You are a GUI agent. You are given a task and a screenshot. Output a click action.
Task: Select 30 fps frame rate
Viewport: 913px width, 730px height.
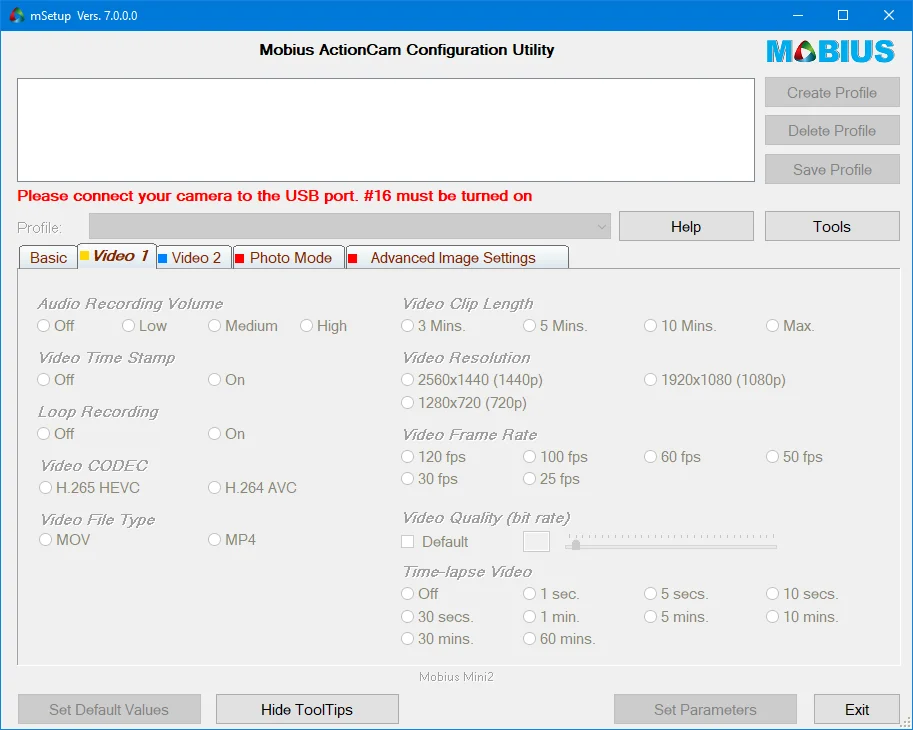tap(429, 479)
